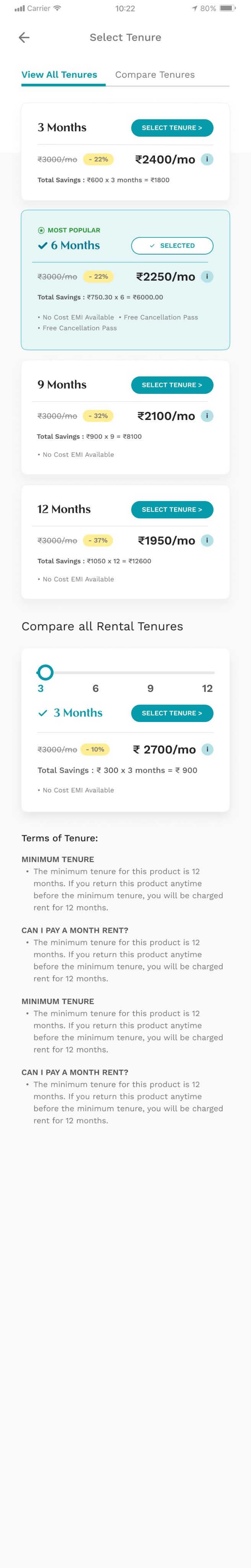Viewport: 251px width, 1568px height.
Task: Tap the back arrow icon
Action: [x=24, y=38]
